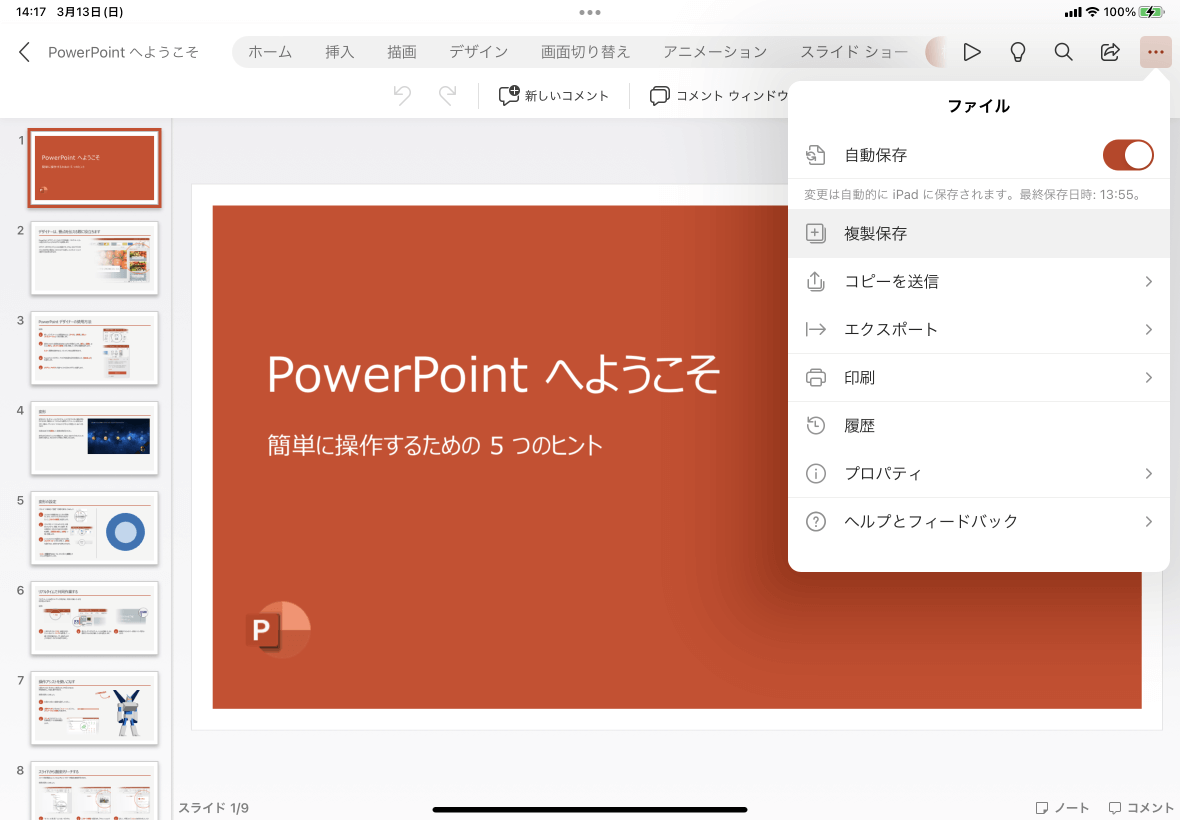Switch to the 描画 tab
1180x820 pixels.
[x=402, y=52]
